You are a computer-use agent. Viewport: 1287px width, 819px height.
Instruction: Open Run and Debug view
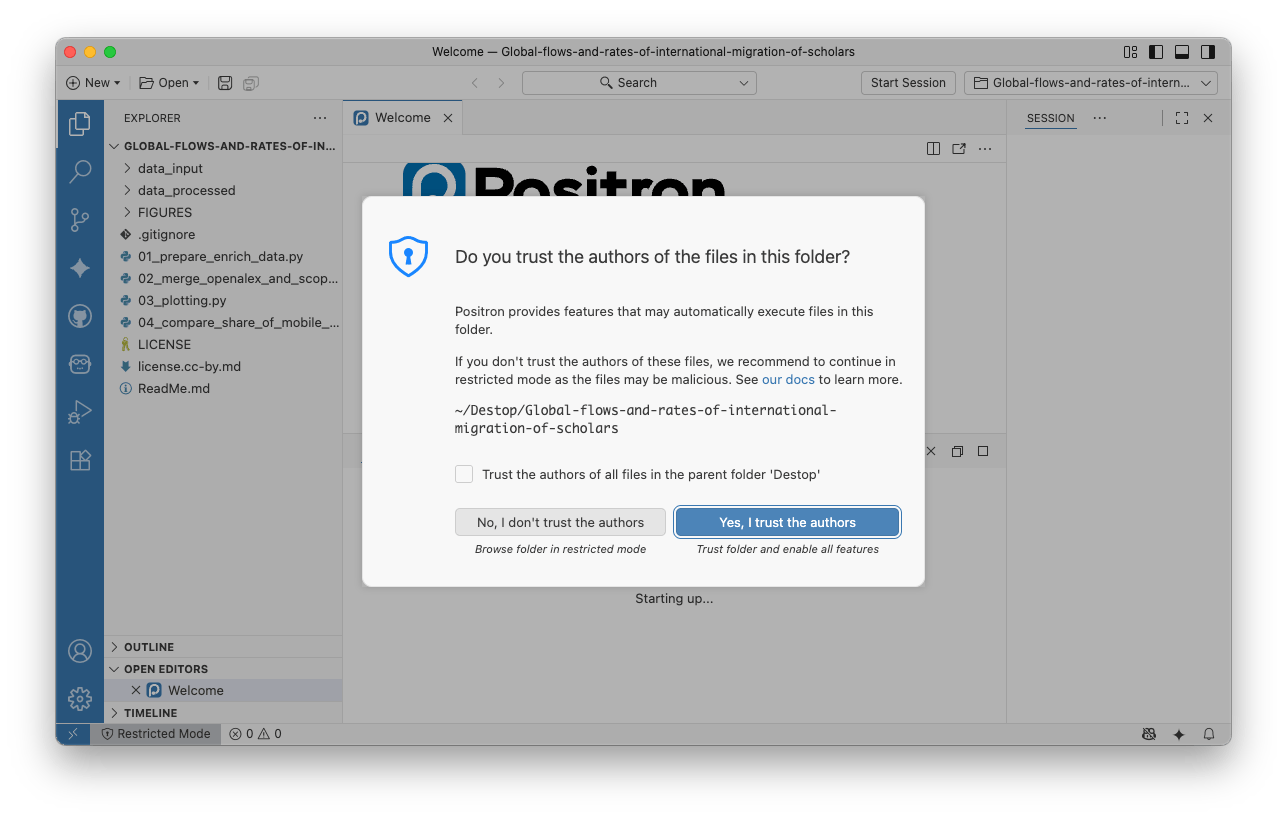[80, 412]
